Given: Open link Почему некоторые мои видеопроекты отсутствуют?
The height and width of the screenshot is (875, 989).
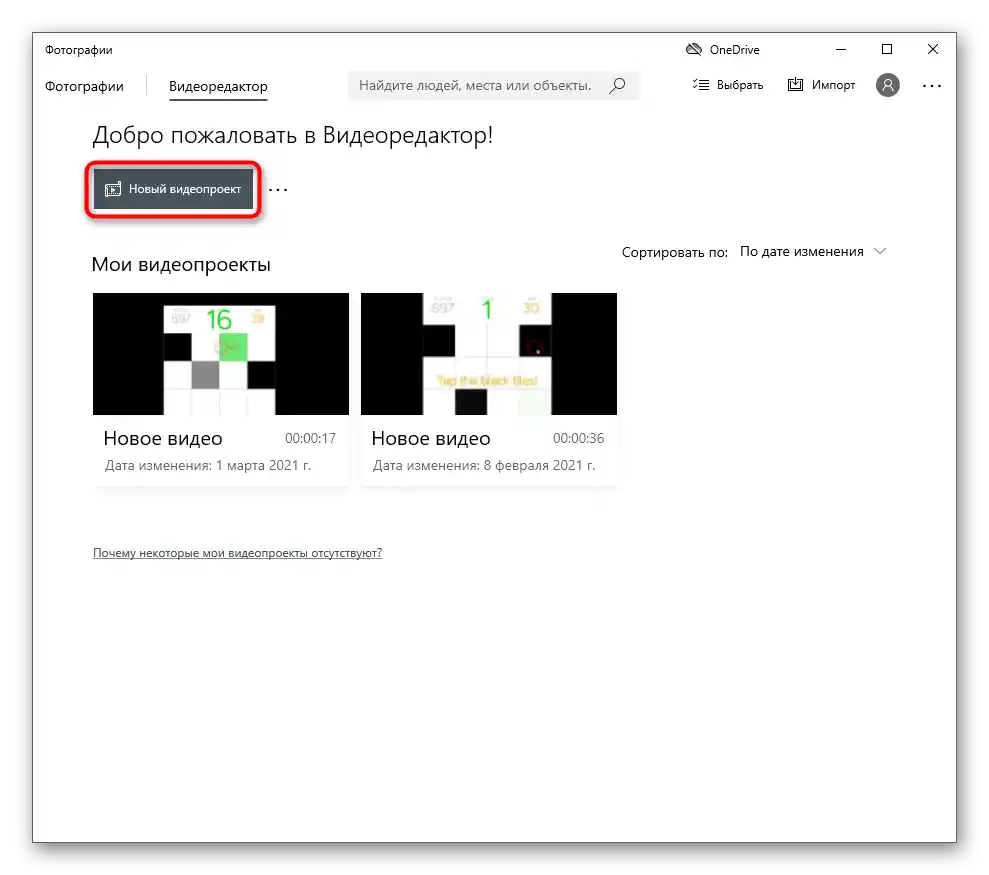Looking at the screenshot, I should click(237, 553).
